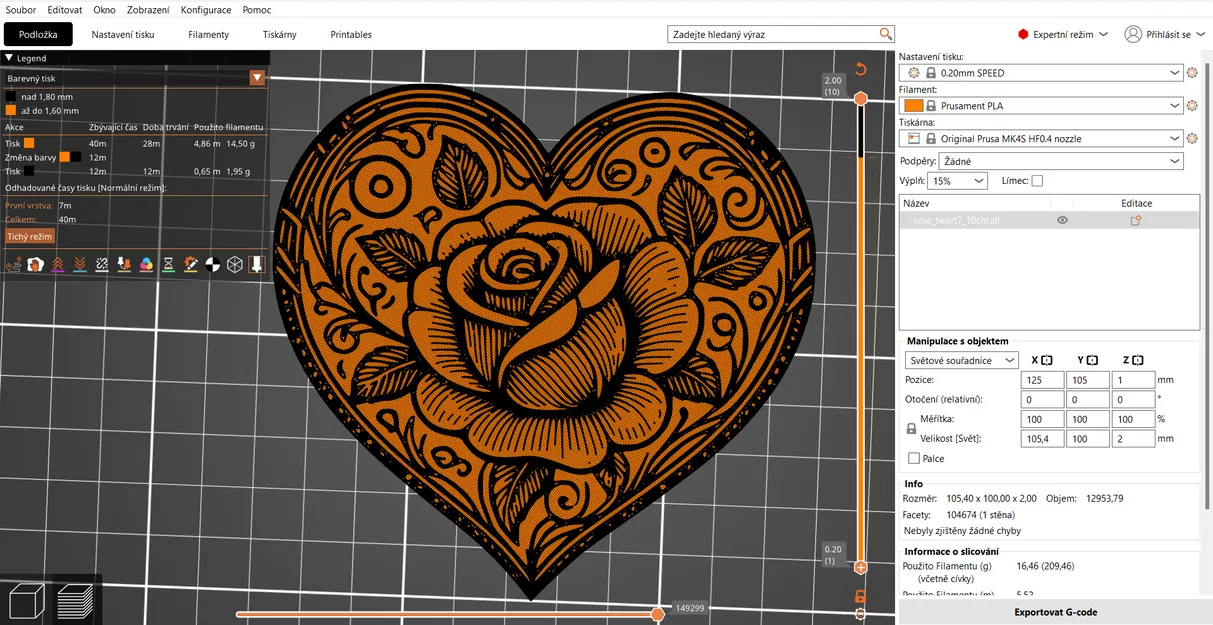Toggle custom G-code markers with the gear-pencil icon
This screenshot has height=625, width=1213.
[x=190, y=264]
